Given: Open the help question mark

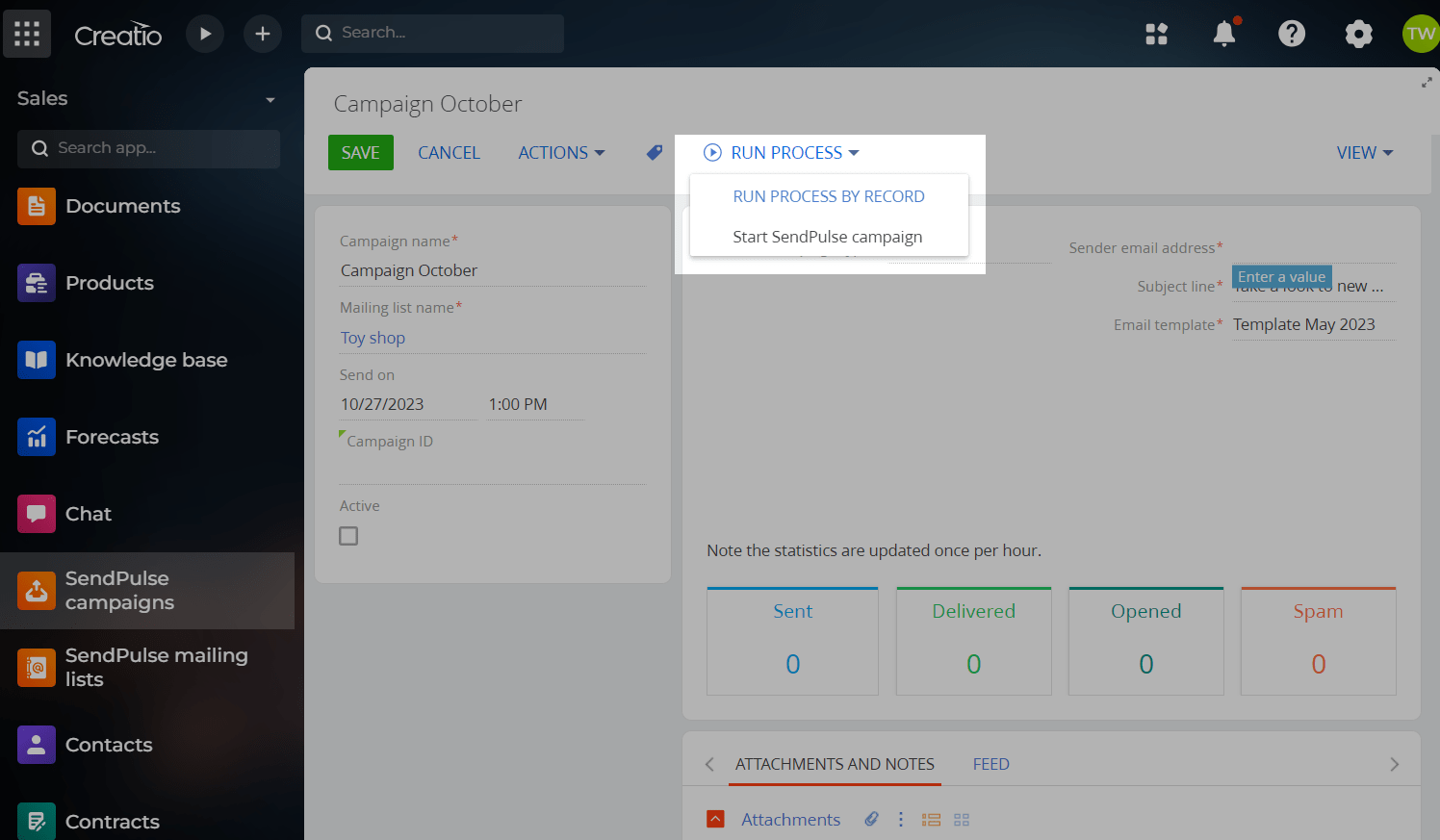Looking at the screenshot, I should [x=1292, y=34].
